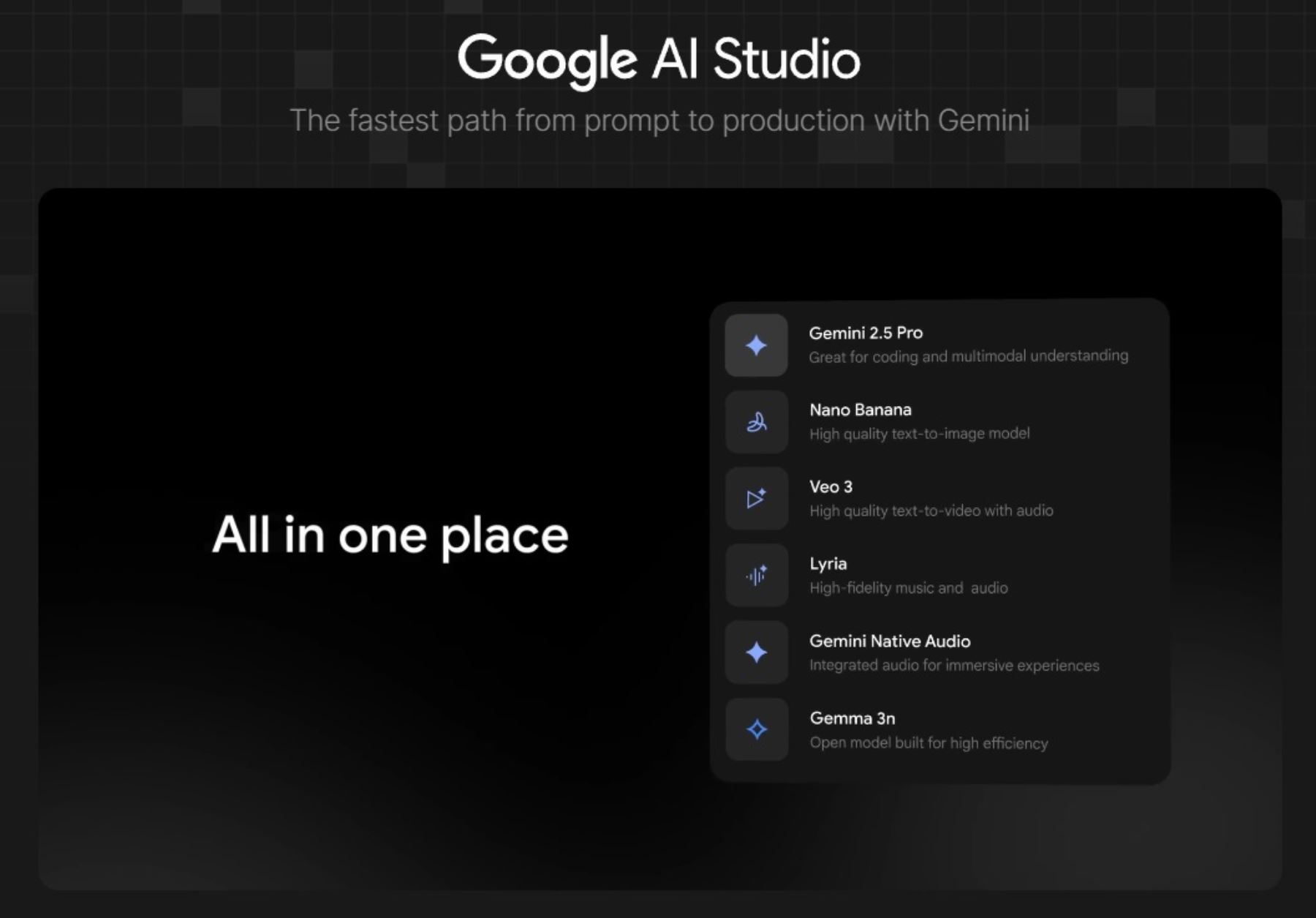The width and height of the screenshot is (1316, 918).
Task: Click 'Integrated audio for immersive experiences' description
Action: pyautogui.click(x=953, y=666)
